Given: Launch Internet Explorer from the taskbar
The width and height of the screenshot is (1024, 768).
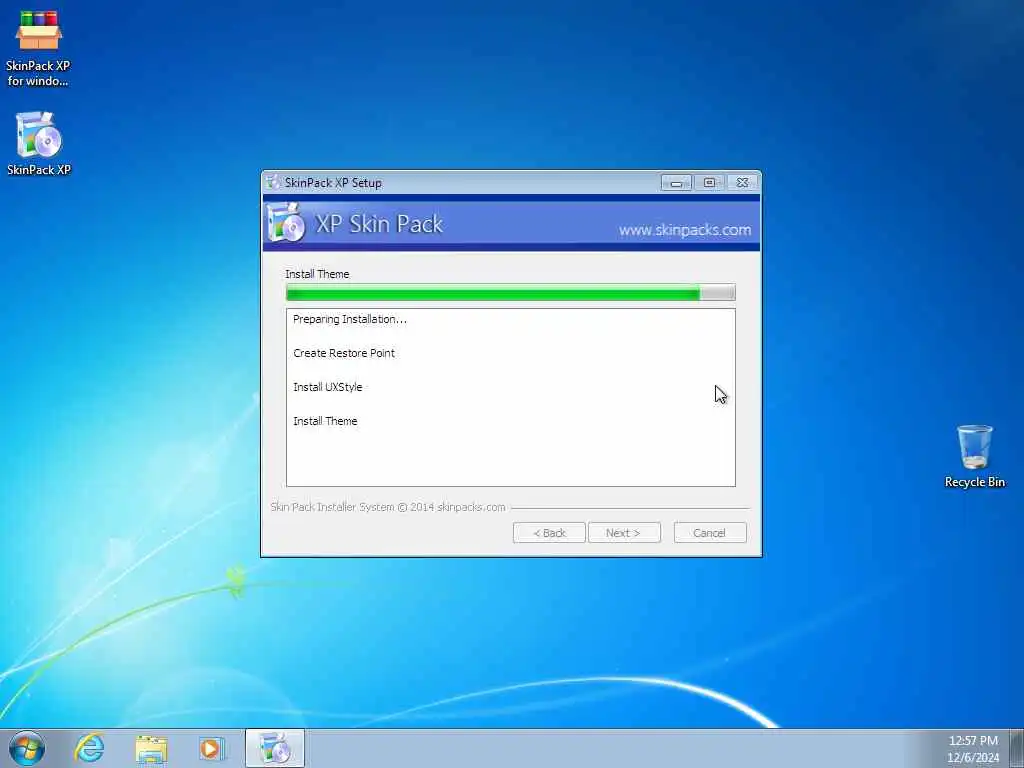Looking at the screenshot, I should 89,748.
